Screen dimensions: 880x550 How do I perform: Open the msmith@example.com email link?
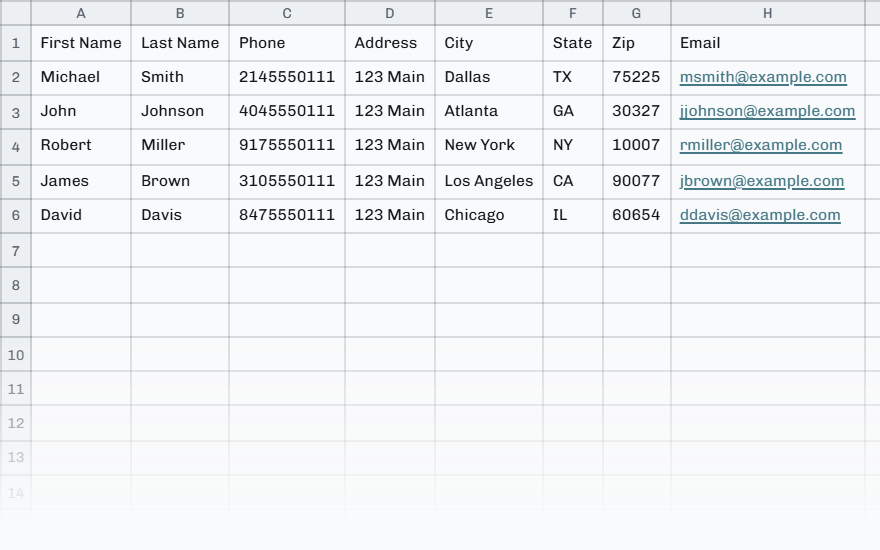point(763,77)
